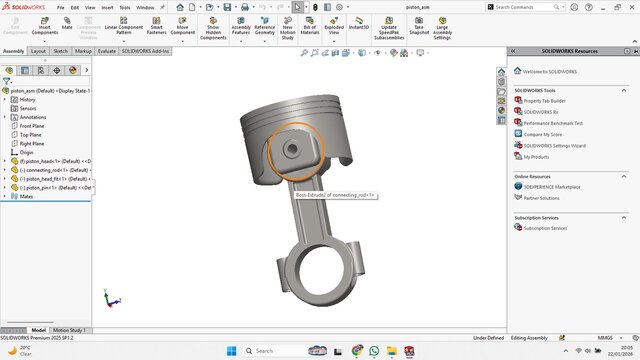Open Property Tab Builder link
Image resolution: width=640 pixels, height=360 pixels.
(x=544, y=101)
